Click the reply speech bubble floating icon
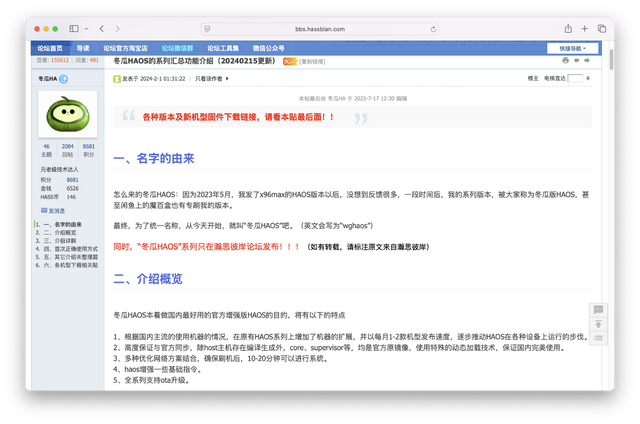Image resolution: width=640 pixels, height=424 pixels. (597, 311)
